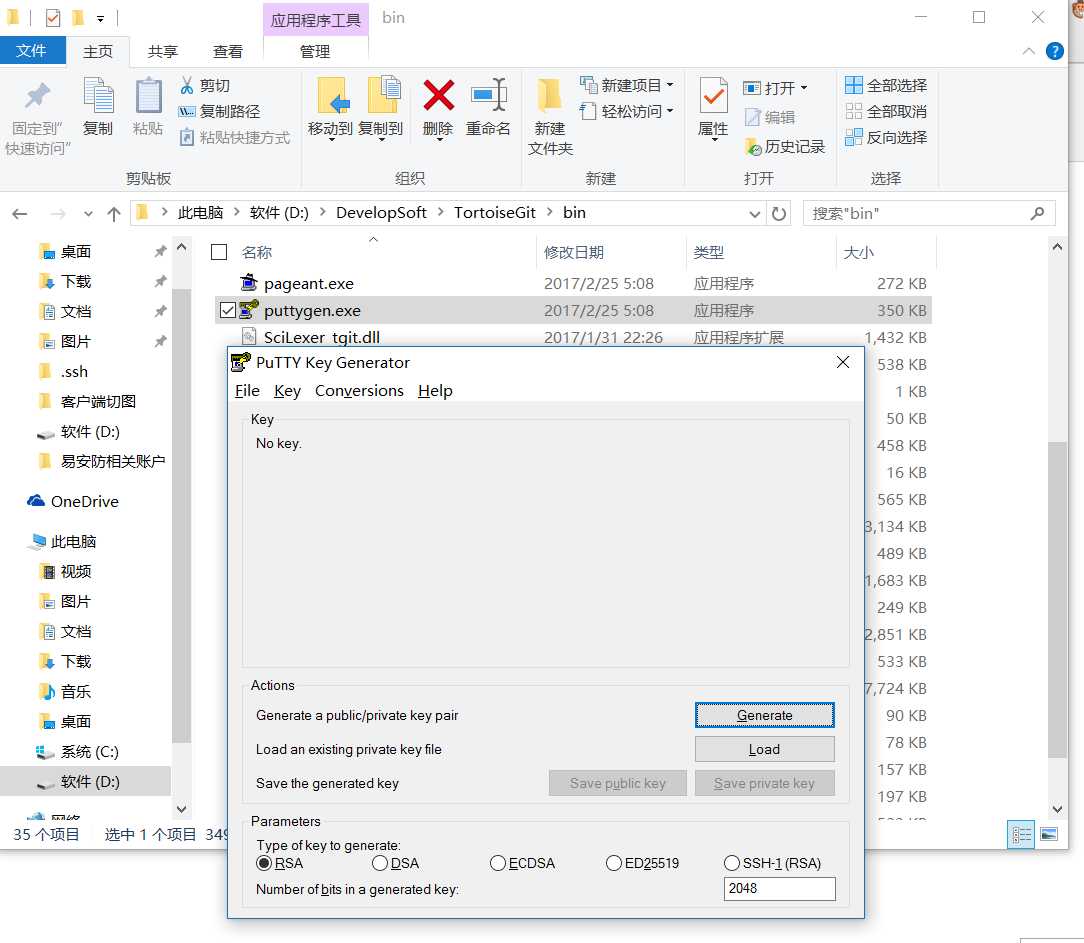Select the RSA key type

[x=263, y=863]
